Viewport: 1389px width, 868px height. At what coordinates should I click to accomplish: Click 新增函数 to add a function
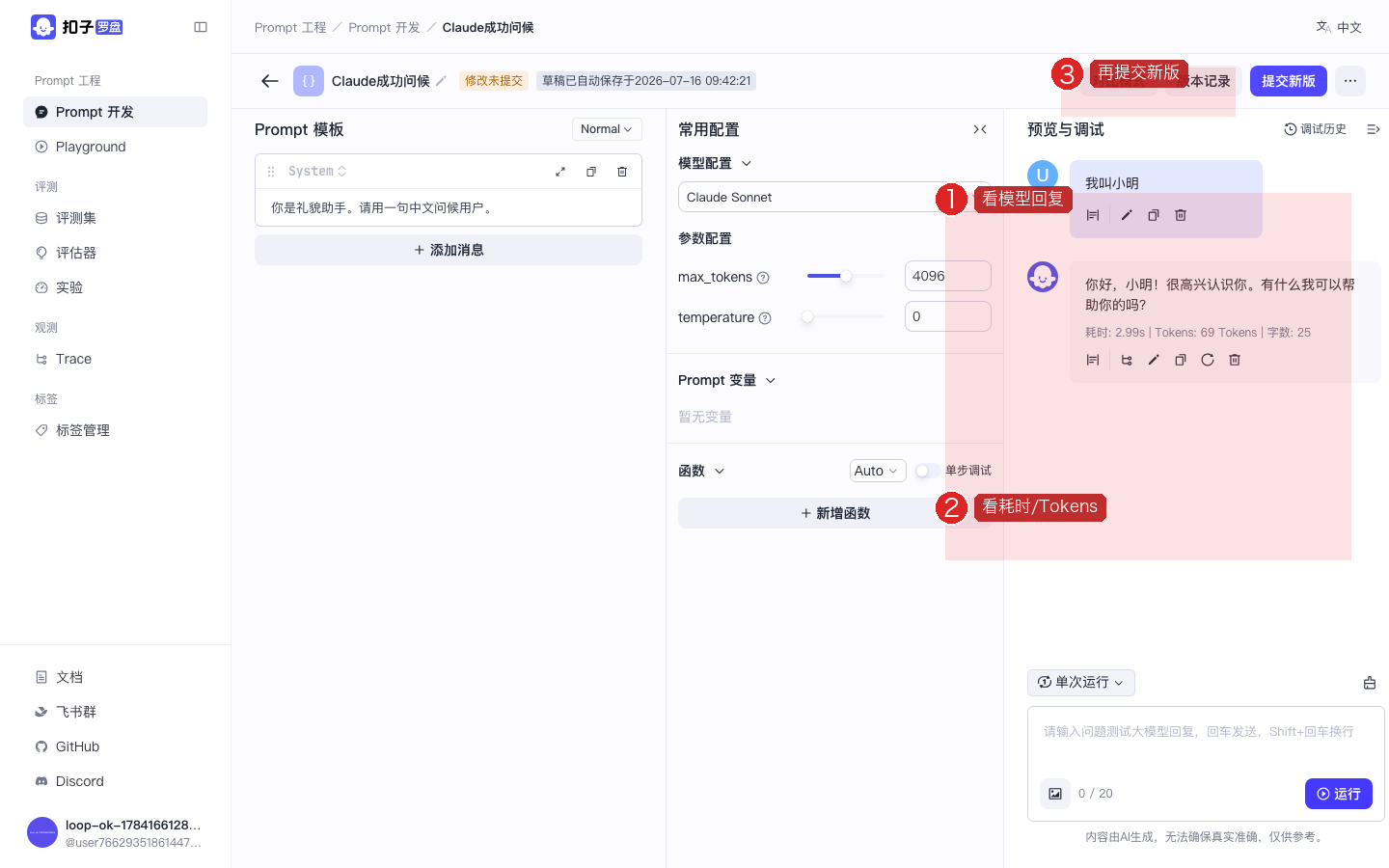(x=834, y=513)
